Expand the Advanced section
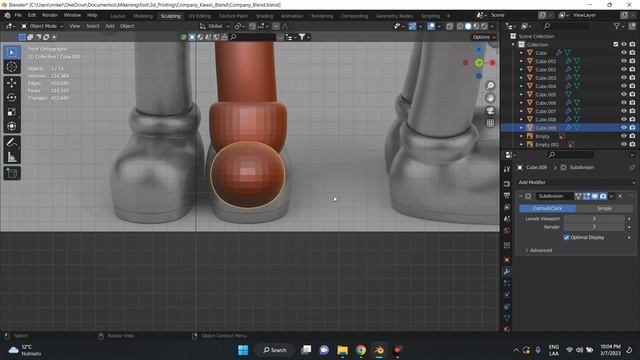640x360 pixels. click(x=538, y=250)
